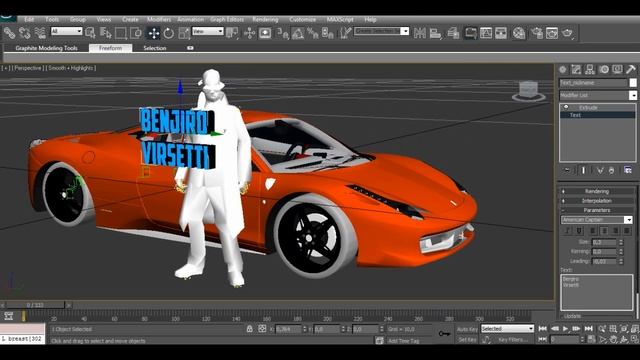The image size is (640, 360).
Task: Open Select by Name dialog
Action: (105, 33)
